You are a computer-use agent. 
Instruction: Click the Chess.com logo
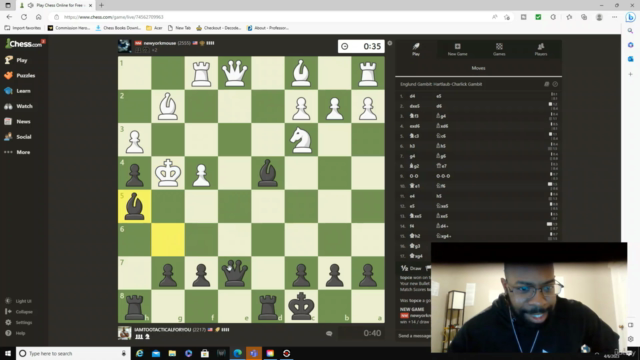click(24, 43)
